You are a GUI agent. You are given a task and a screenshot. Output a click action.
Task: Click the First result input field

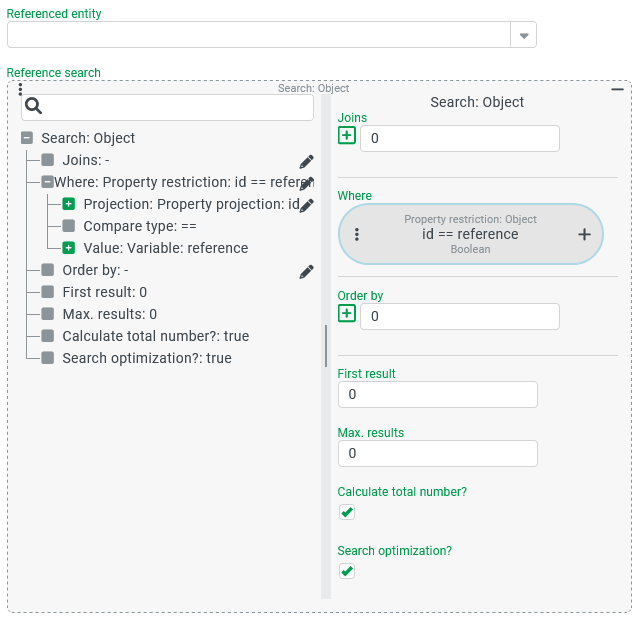[437, 394]
